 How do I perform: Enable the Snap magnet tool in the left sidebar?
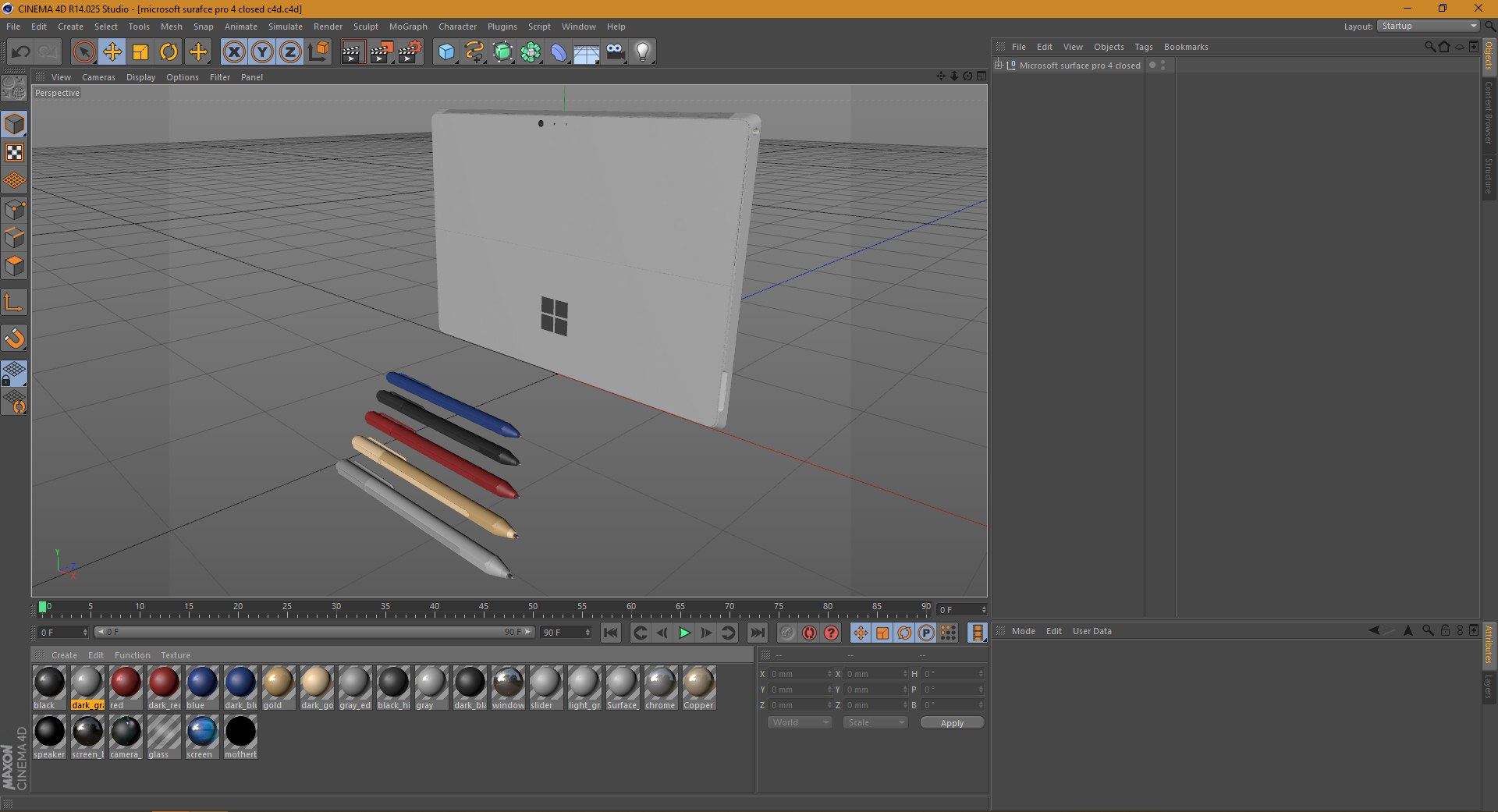click(x=15, y=338)
